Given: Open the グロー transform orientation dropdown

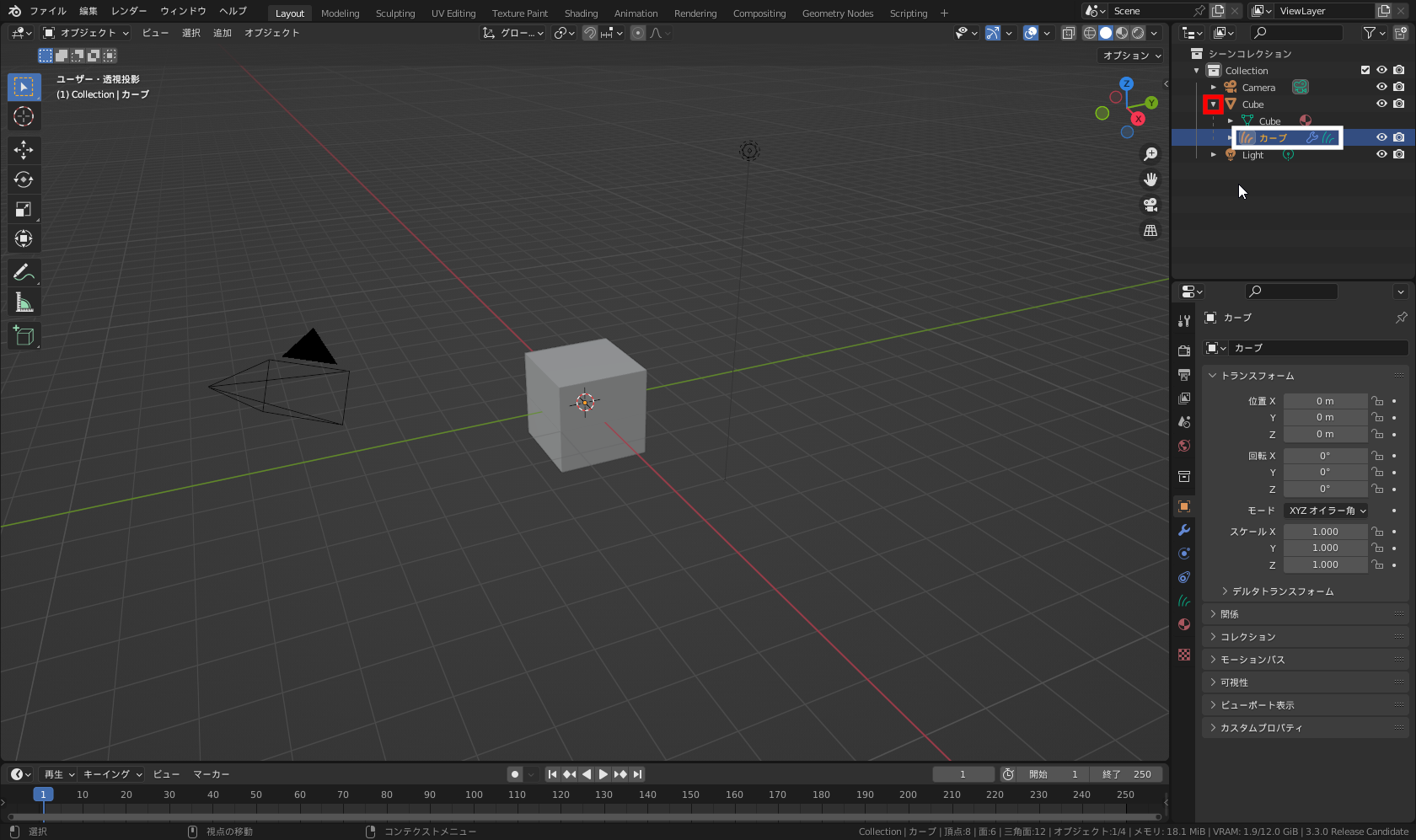Looking at the screenshot, I should point(513,33).
